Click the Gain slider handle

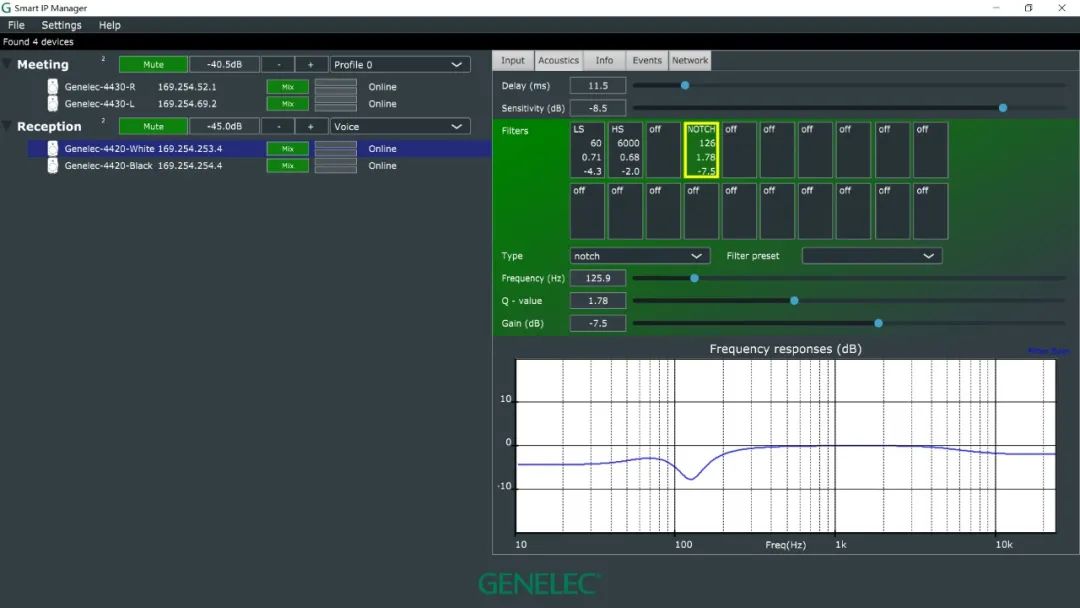(x=878, y=323)
